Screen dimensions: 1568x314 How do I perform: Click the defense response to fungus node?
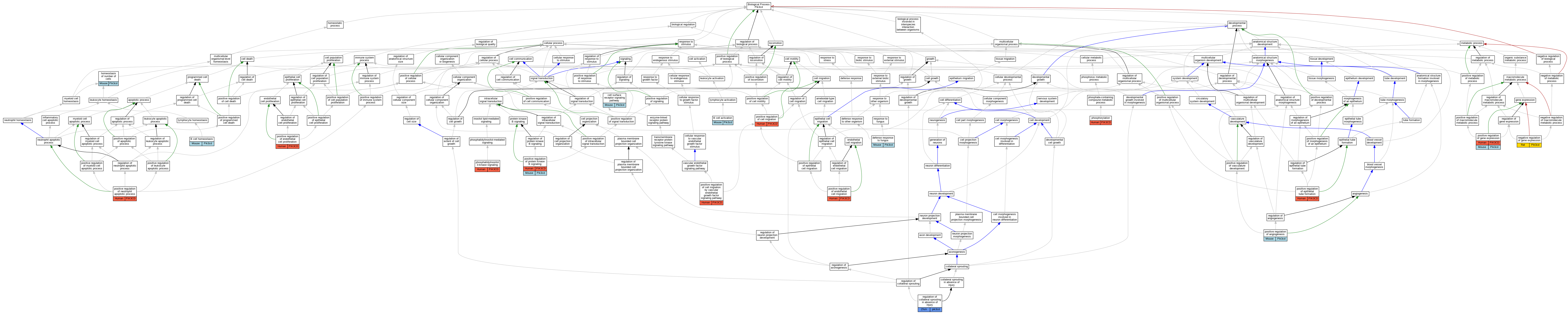click(x=883, y=141)
